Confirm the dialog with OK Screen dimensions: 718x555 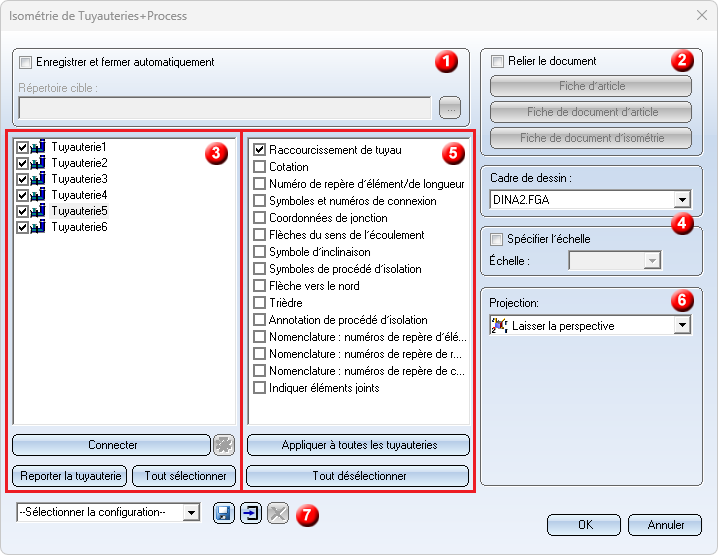pyautogui.click(x=584, y=524)
